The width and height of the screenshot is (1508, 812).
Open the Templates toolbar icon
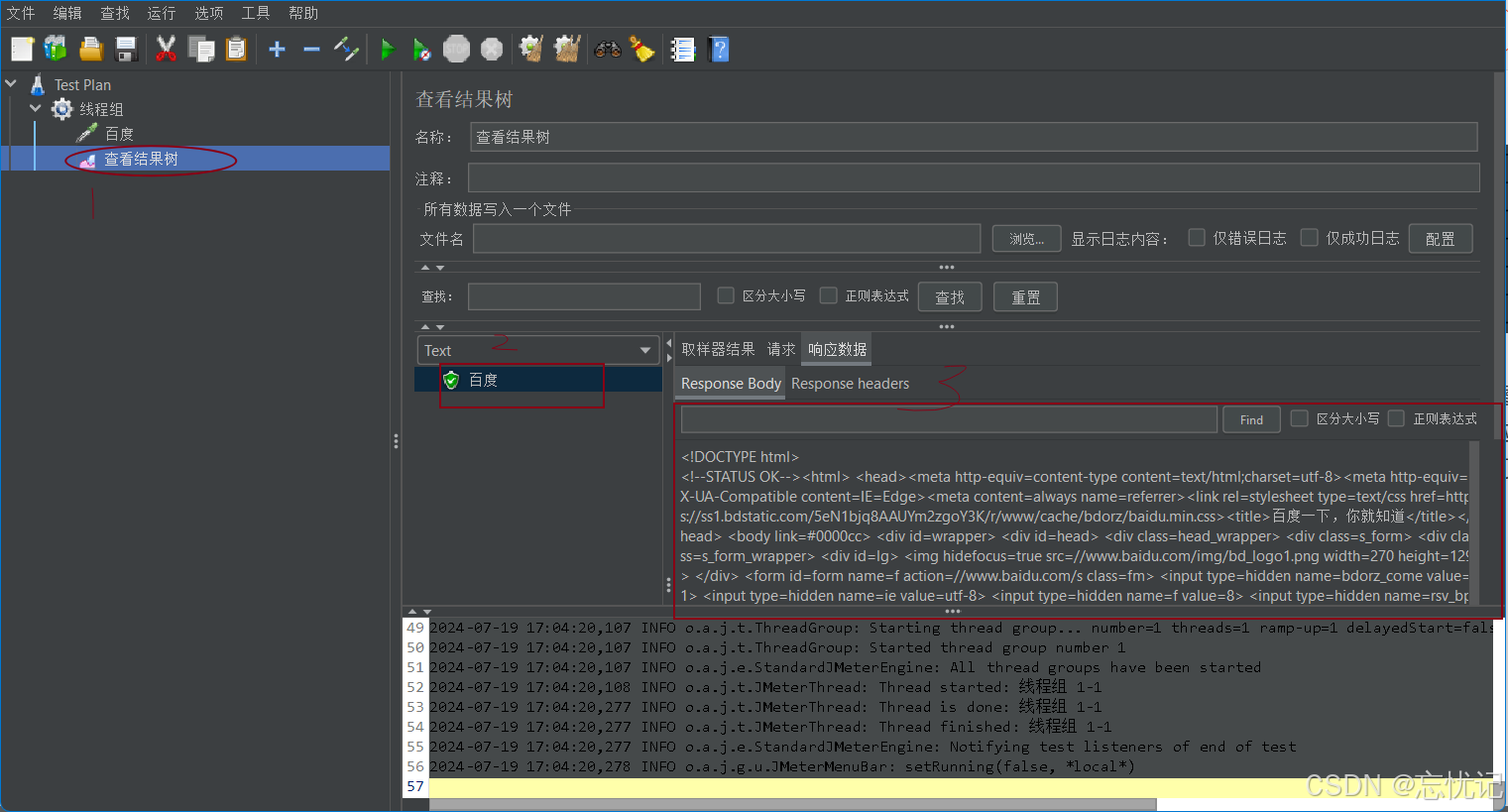click(56, 49)
